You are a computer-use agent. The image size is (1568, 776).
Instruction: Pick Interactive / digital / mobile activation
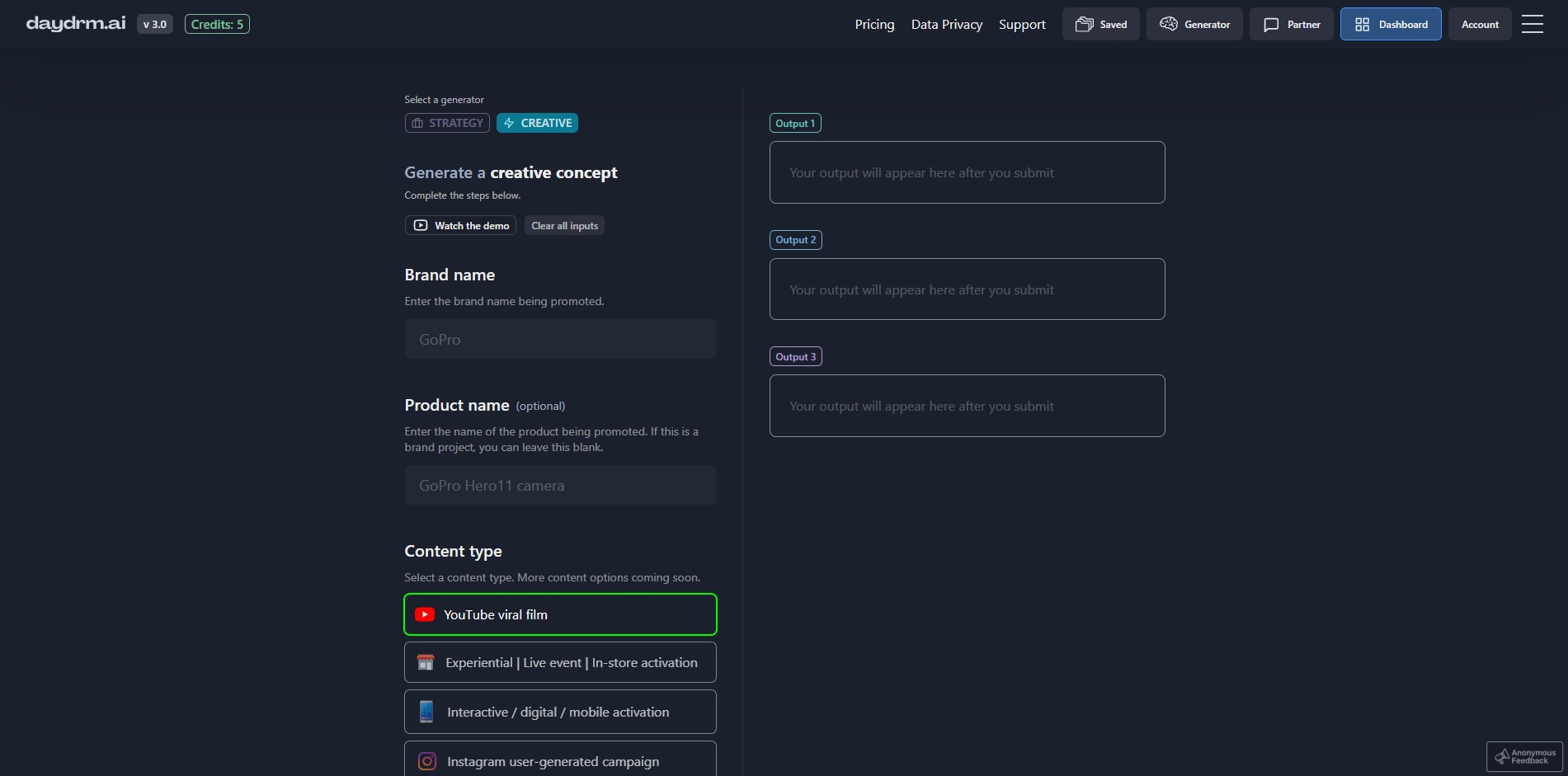[560, 712]
